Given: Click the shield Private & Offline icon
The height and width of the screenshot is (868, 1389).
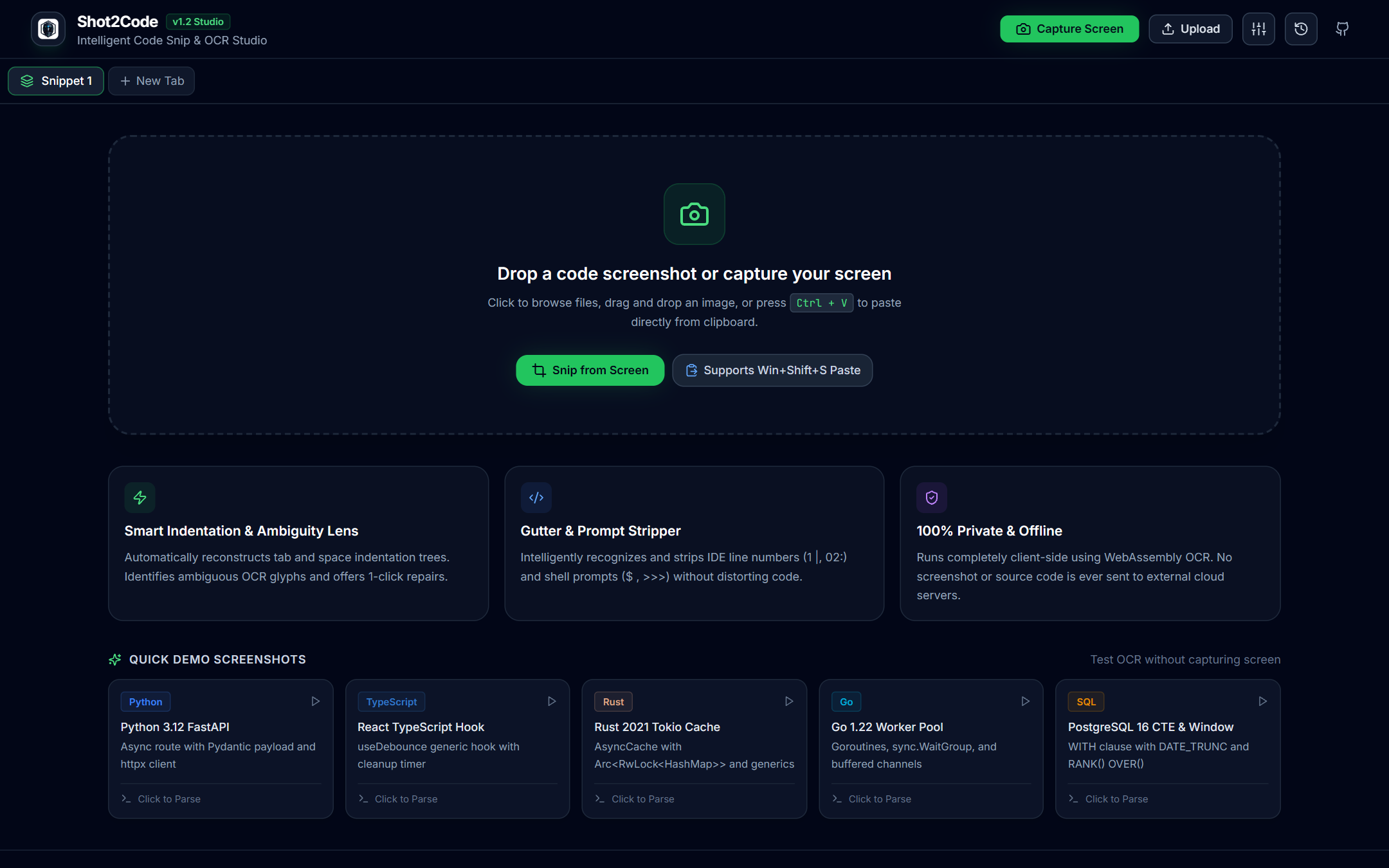Looking at the screenshot, I should (932, 498).
